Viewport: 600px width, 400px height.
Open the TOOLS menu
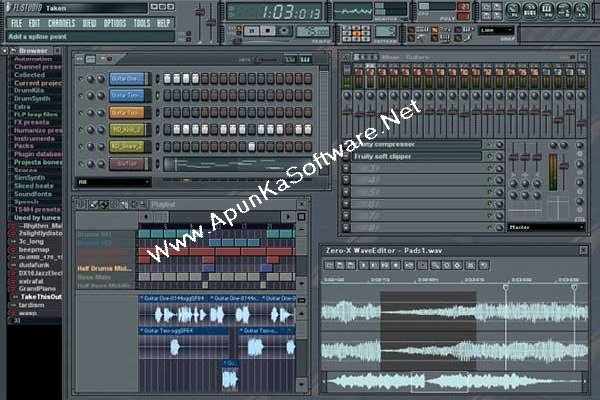142,23
